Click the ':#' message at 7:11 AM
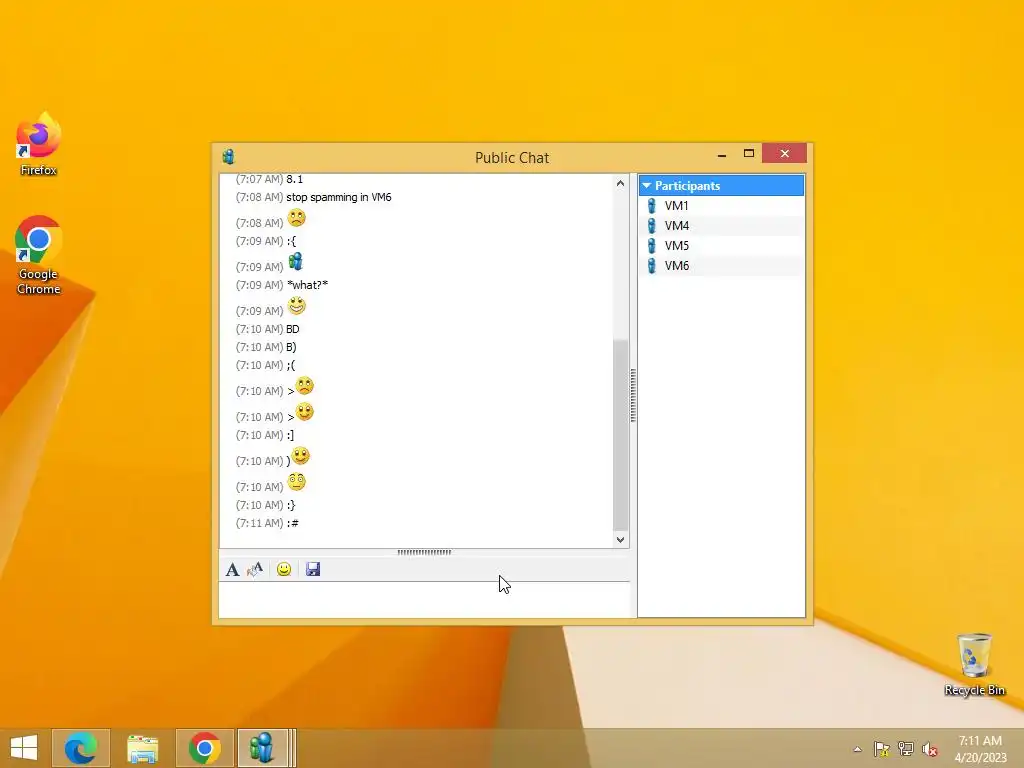Image resolution: width=1024 pixels, height=768 pixels. [x=293, y=523]
